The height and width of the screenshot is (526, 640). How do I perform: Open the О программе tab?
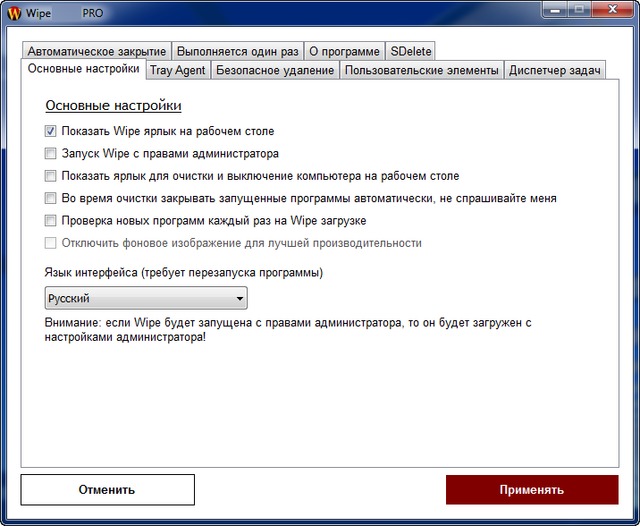click(343, 51)
